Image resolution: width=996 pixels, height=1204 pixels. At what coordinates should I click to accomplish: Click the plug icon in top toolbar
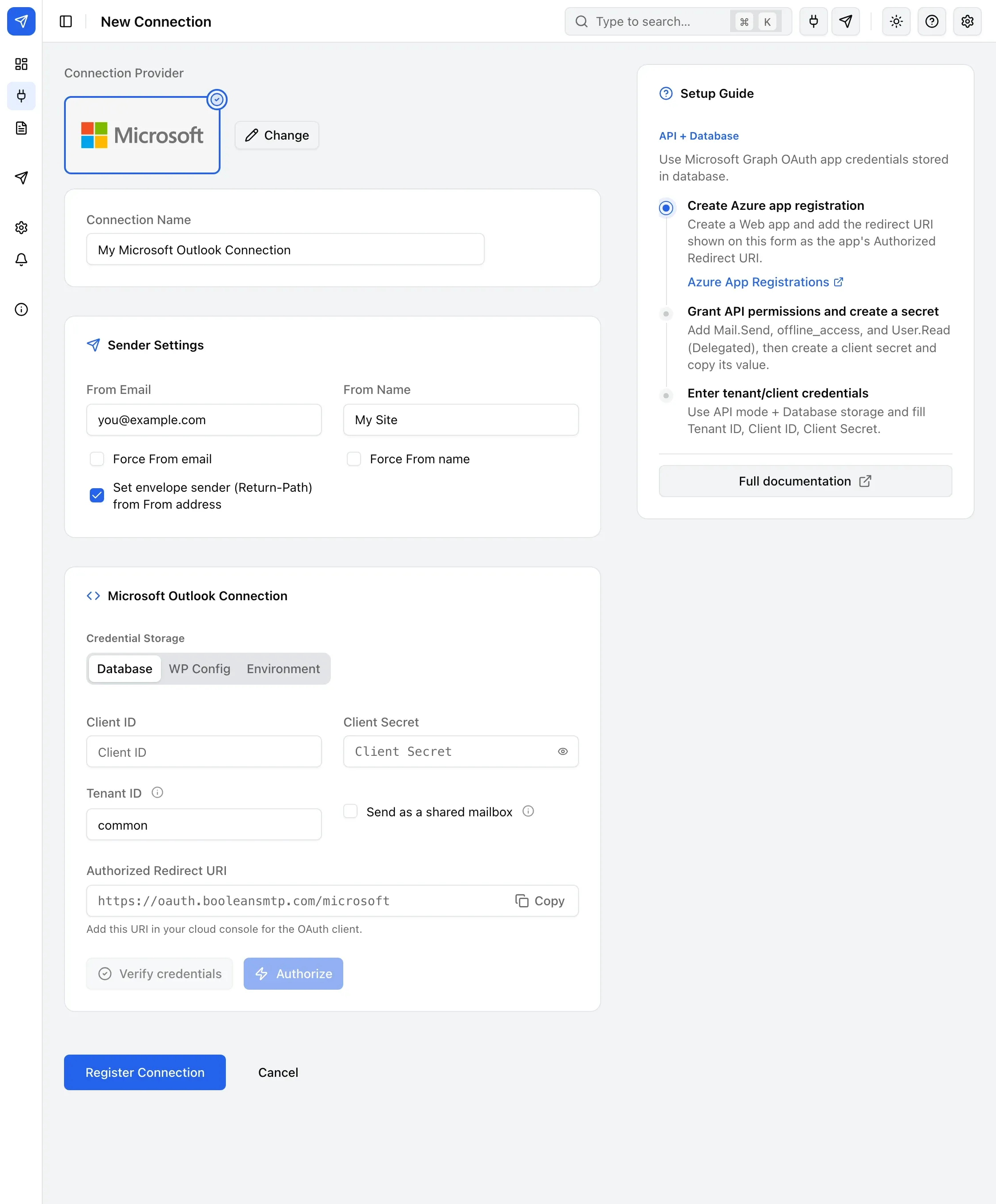point(813,21)
